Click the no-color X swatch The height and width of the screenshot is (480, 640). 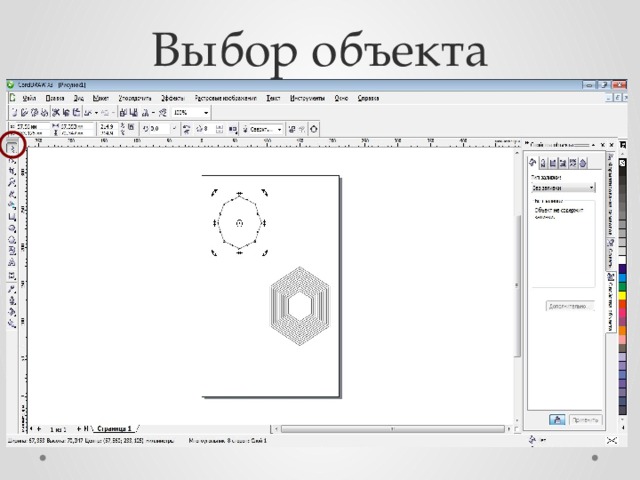tap(622, 163)
